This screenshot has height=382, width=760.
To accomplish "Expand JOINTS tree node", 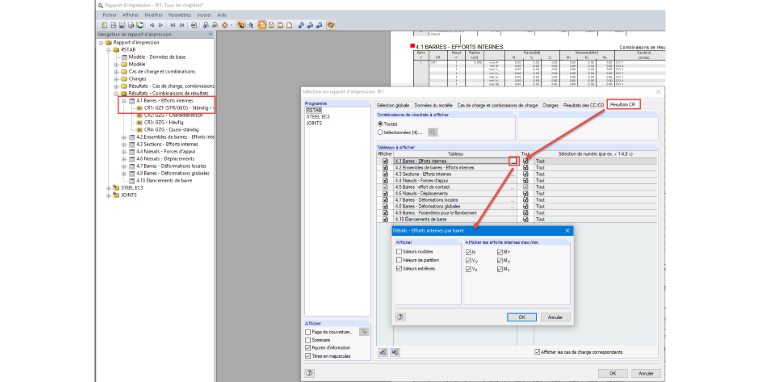I will click(109, 195).
